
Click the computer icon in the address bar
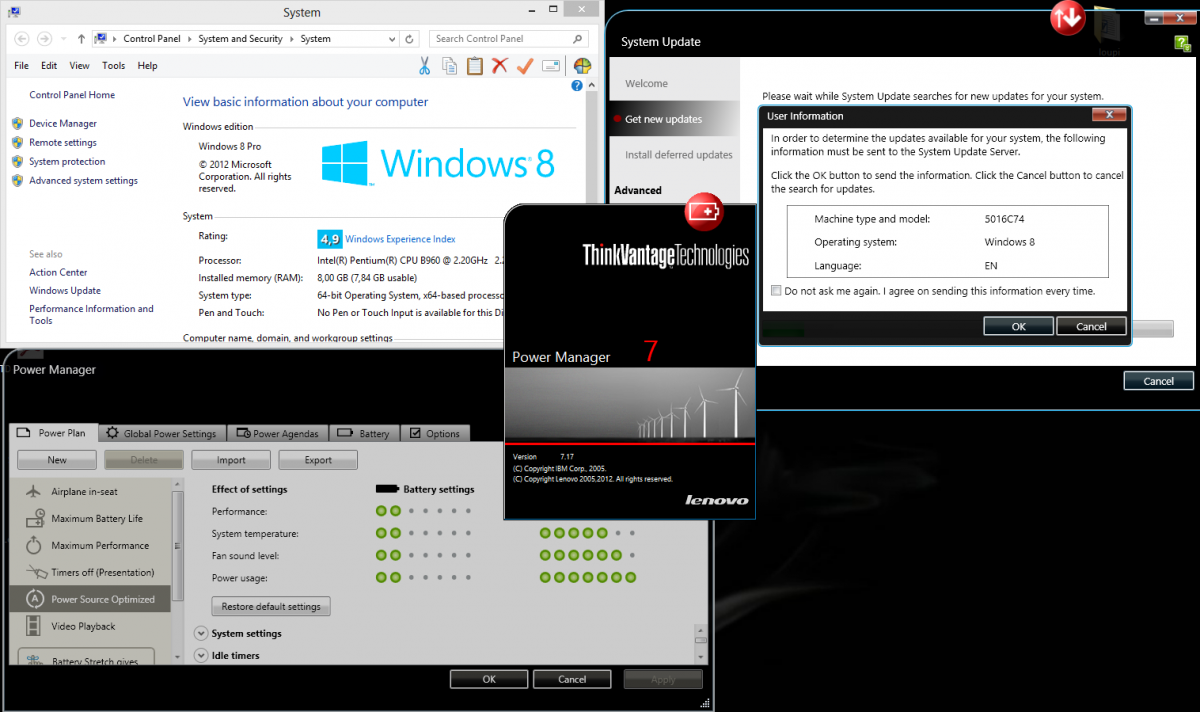click(x=100, y=39)
